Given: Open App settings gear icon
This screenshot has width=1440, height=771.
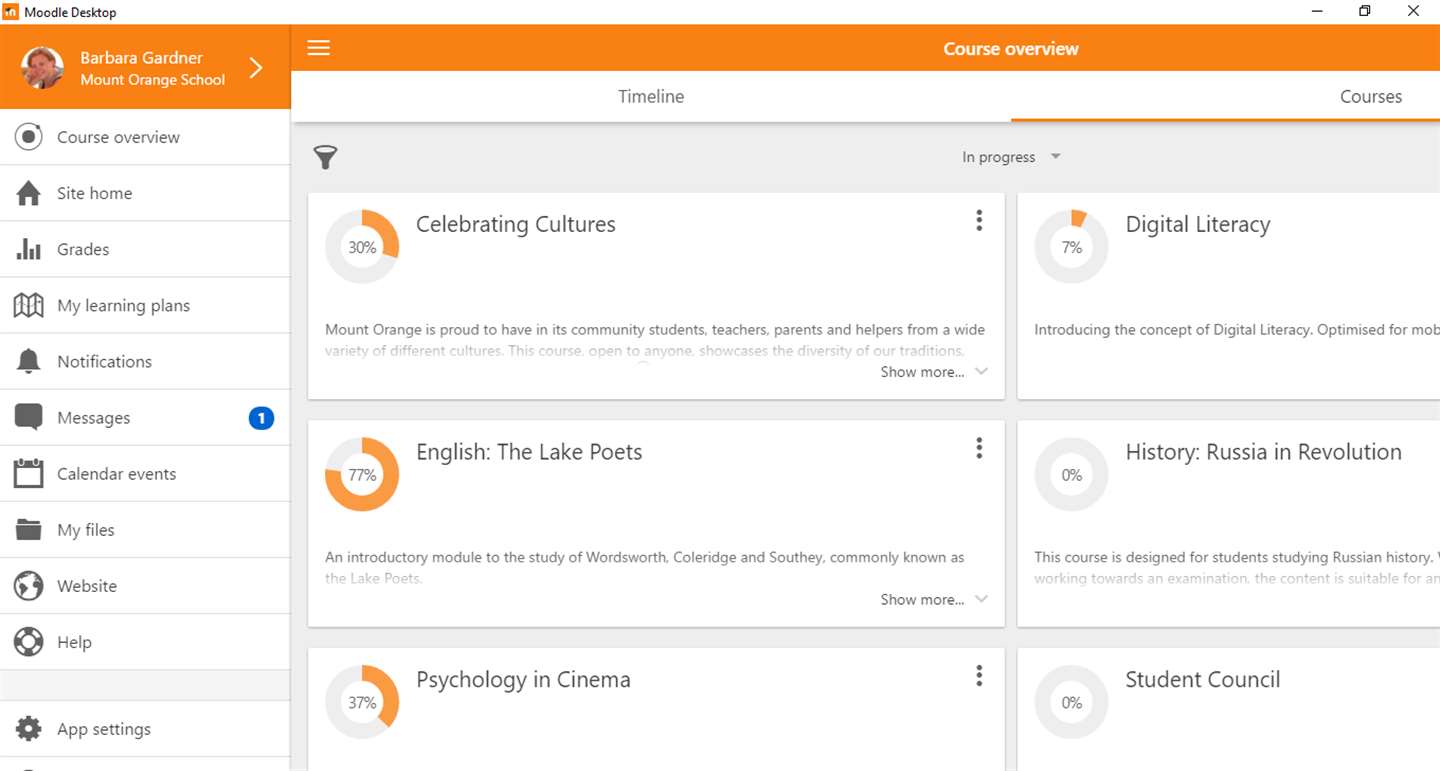Looking at the screenshot, I should [x=29, y=729].
